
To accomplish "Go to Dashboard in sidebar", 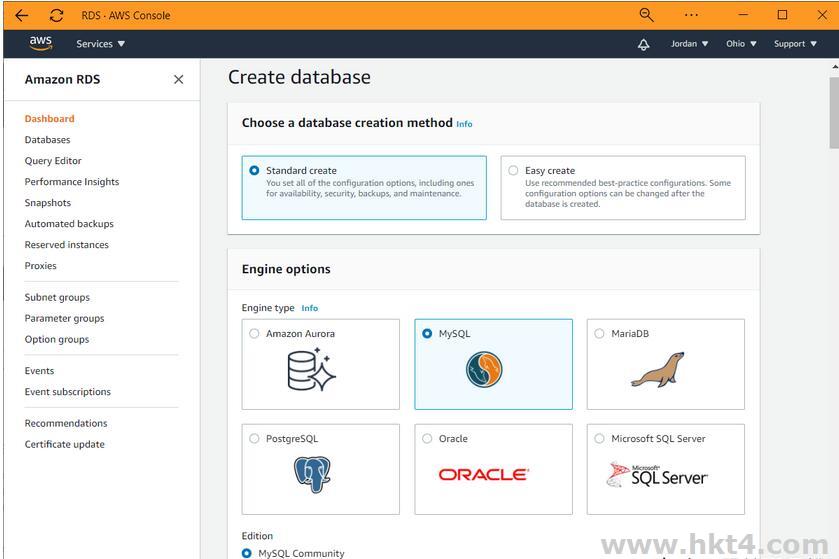I will pos(49,119).
